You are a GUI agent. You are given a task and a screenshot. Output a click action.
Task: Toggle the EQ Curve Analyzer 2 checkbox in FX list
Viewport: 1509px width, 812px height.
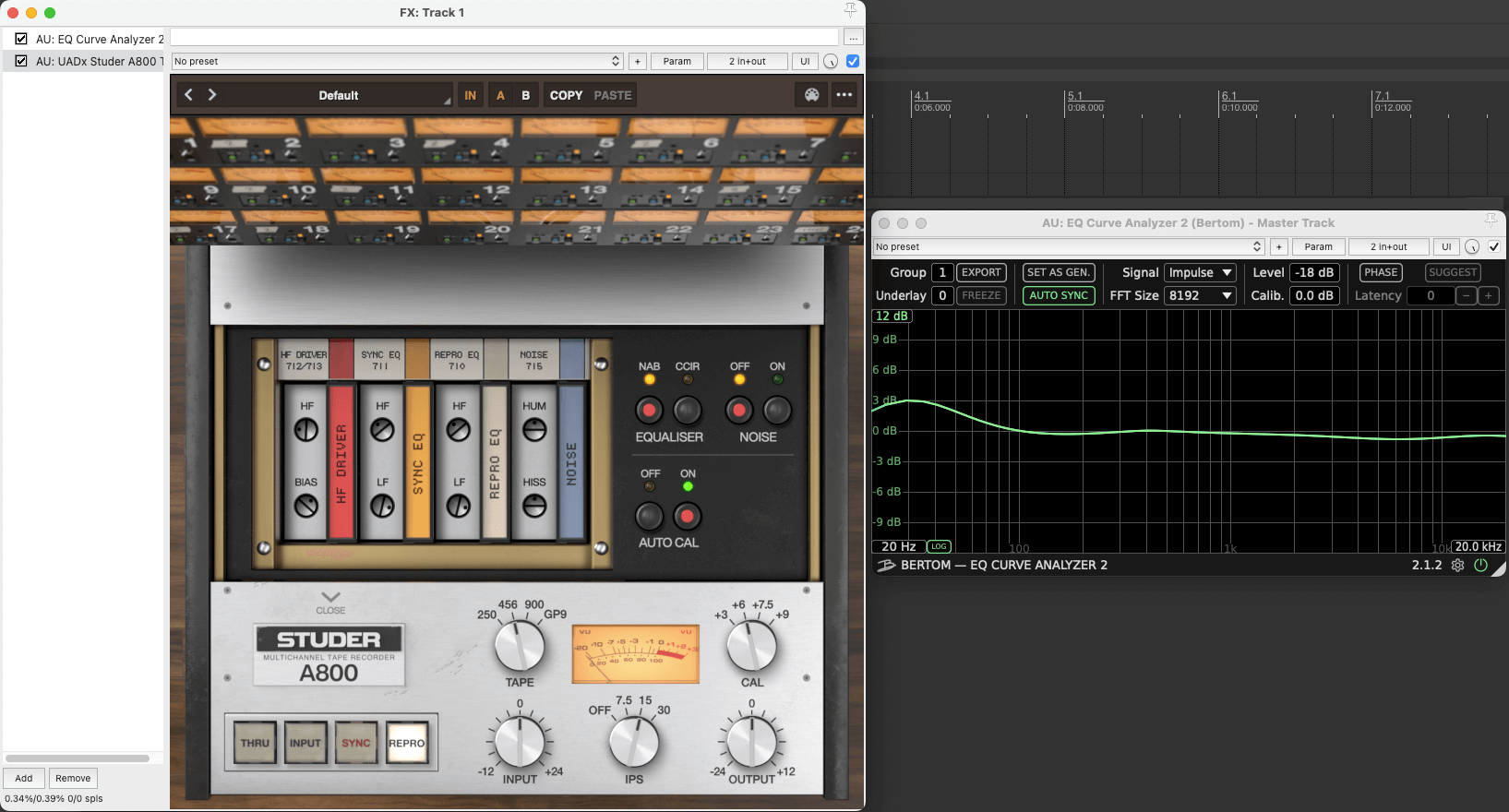(x=21, y=39)
